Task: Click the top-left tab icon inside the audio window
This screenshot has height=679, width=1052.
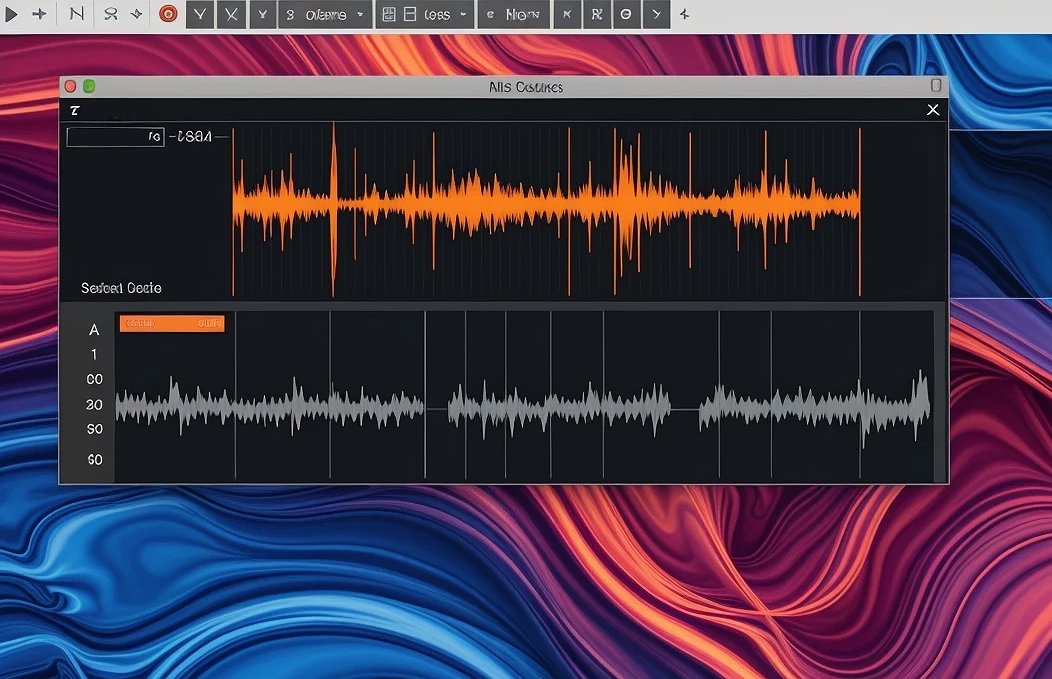Action: (75, 110)
